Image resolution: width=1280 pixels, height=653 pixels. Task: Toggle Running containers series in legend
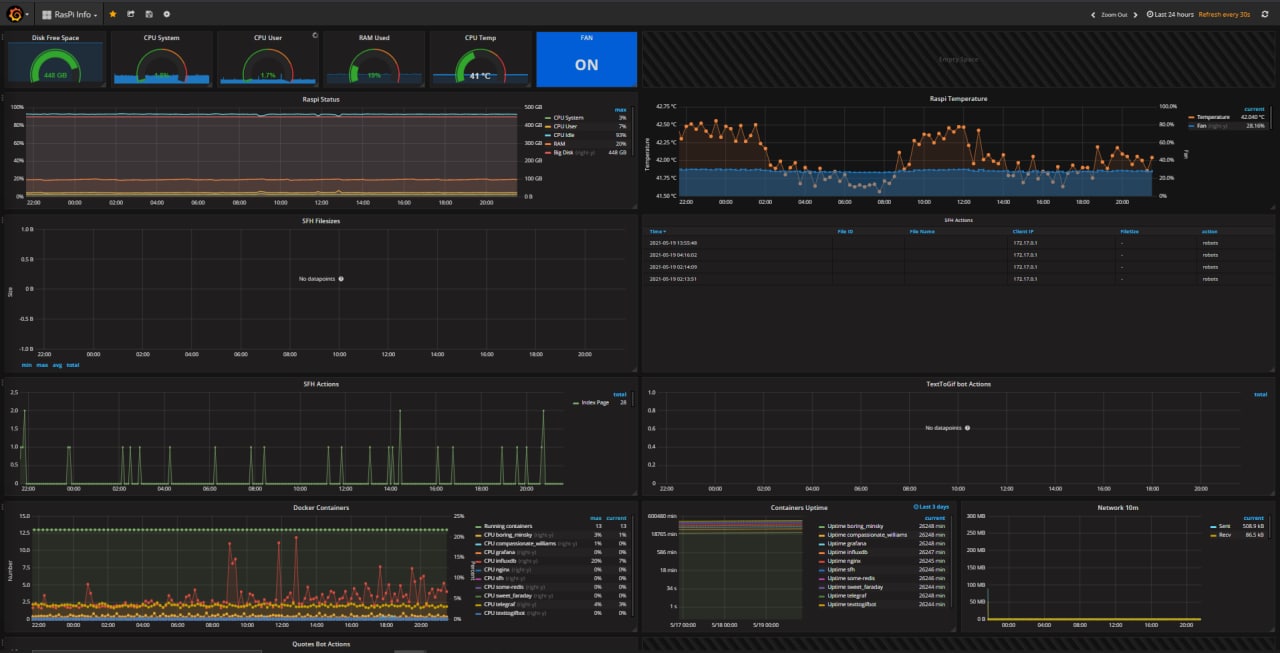pyautogui.click(x=508, y=526)
